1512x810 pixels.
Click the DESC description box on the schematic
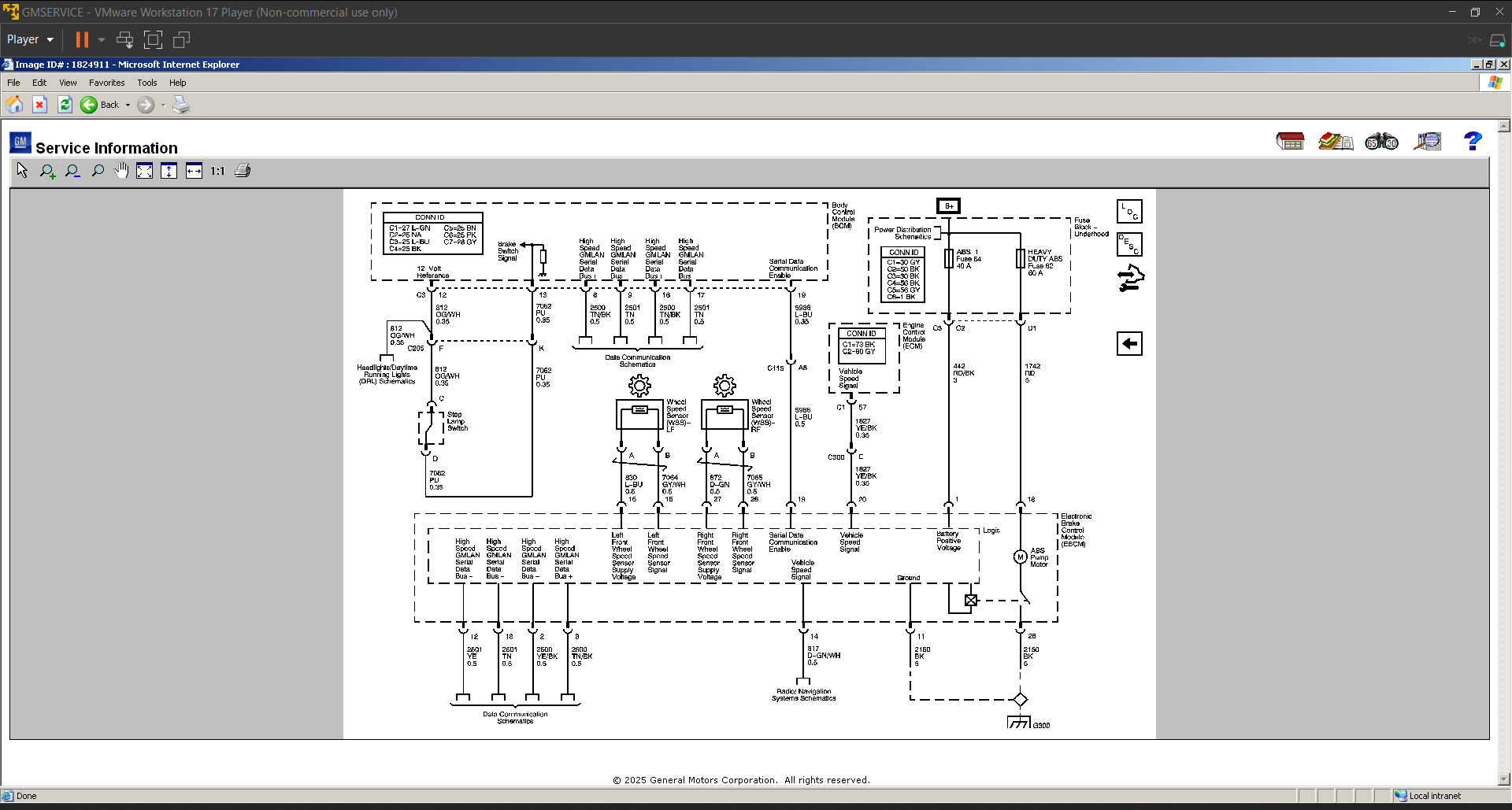click(1129, 245)
